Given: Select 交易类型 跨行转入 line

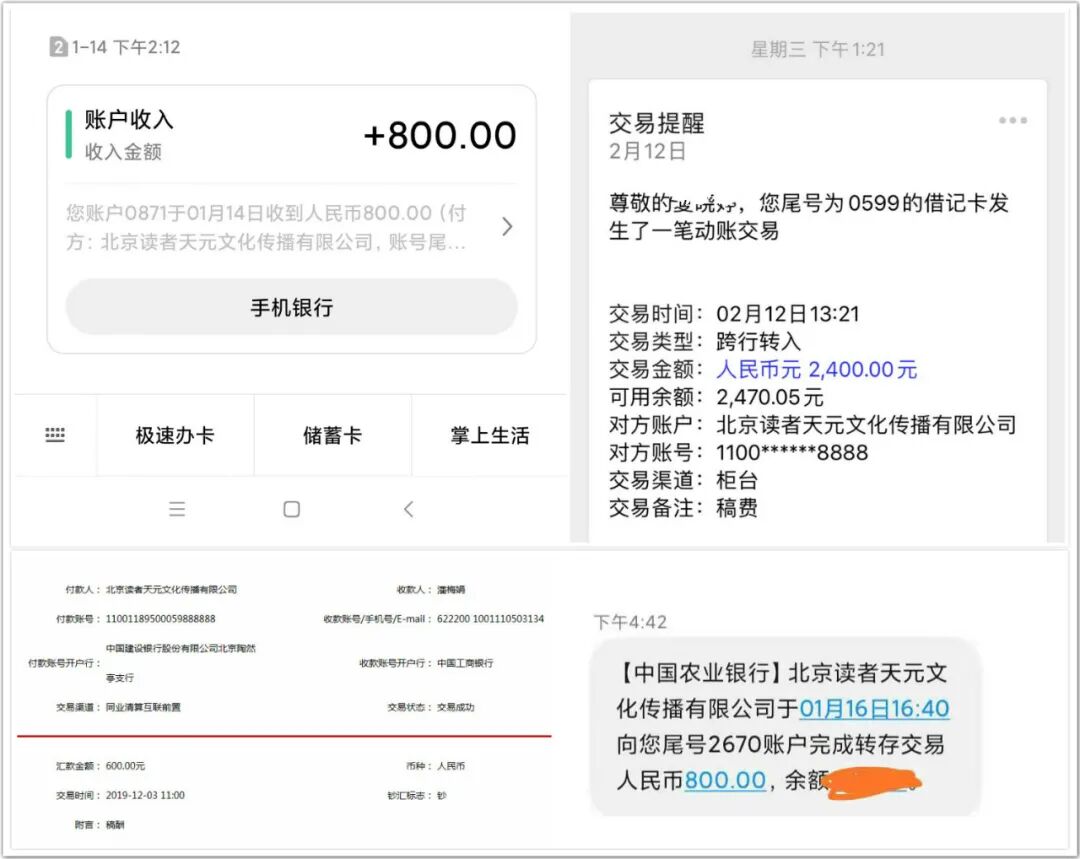Looking at the screenshot, I should pyautogui.click(x=705, y=342).
